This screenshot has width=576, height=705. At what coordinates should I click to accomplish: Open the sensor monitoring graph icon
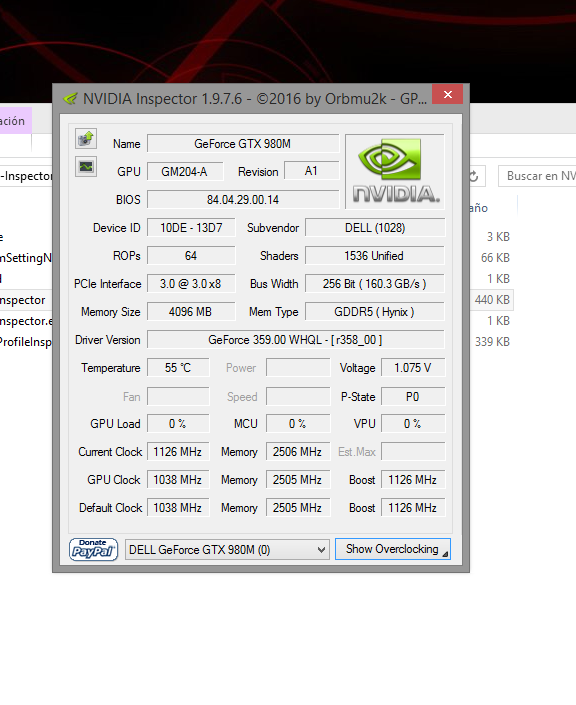coord(85,167)
